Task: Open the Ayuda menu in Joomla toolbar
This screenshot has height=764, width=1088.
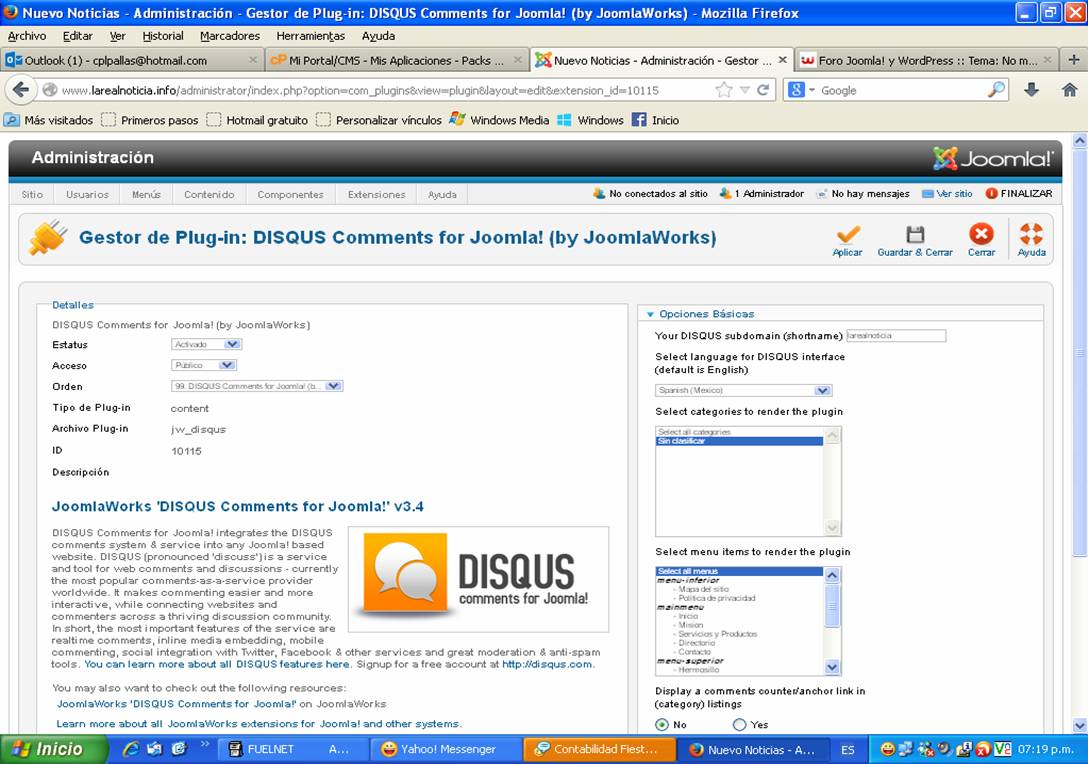Action: point(442,194)
